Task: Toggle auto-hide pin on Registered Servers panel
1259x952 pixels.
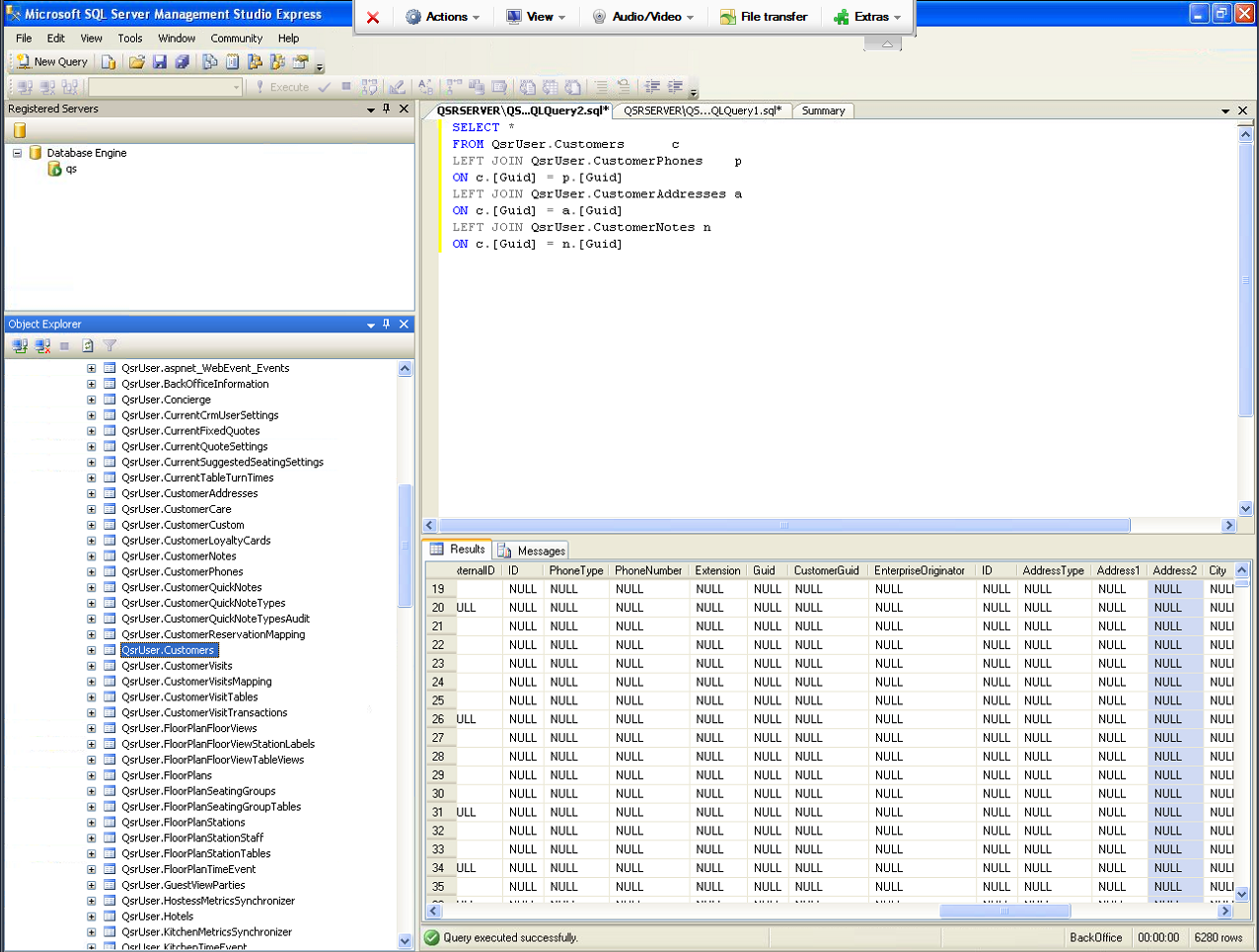Action: (387, 109)
